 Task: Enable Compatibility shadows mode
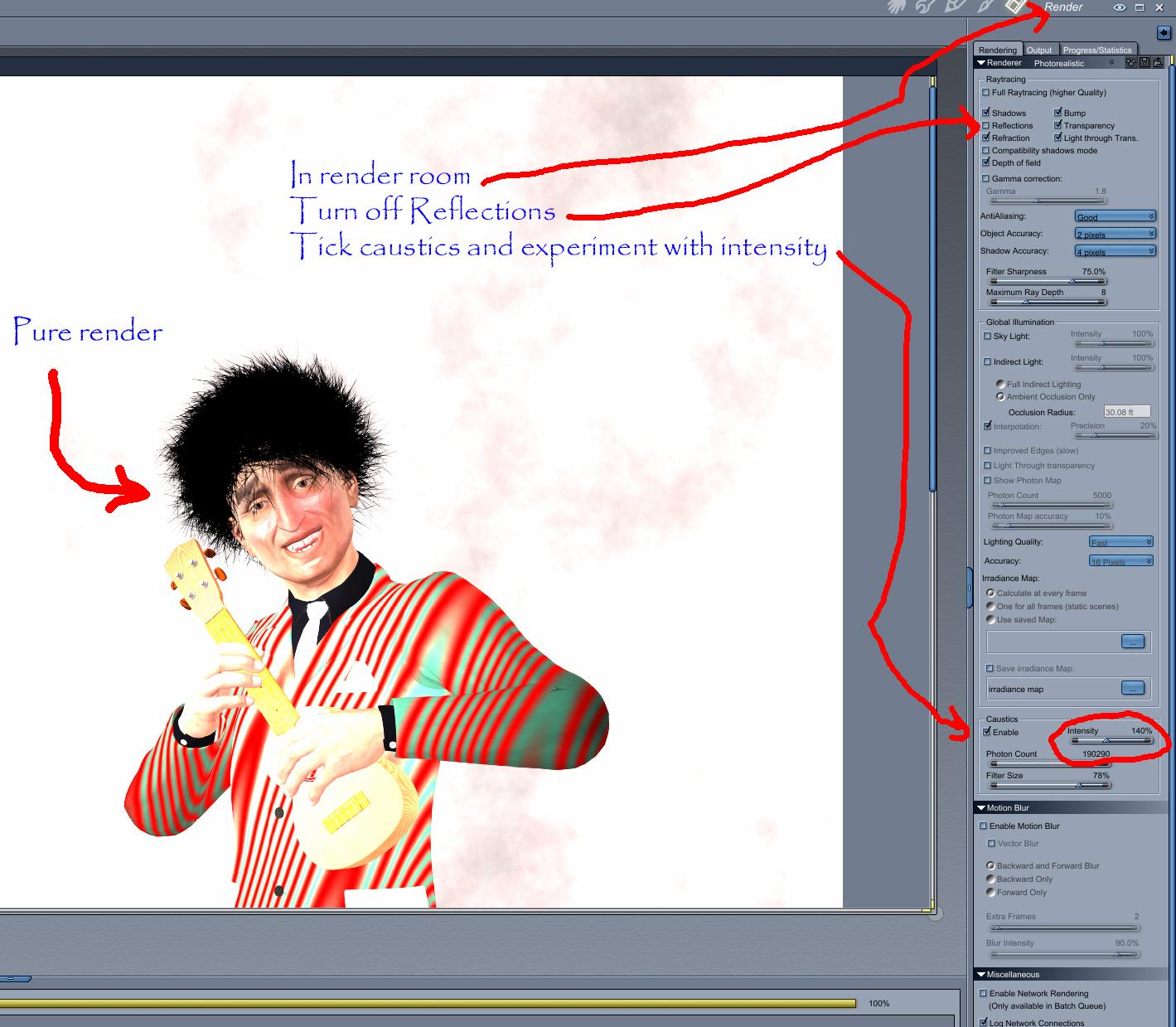[986, 151]
